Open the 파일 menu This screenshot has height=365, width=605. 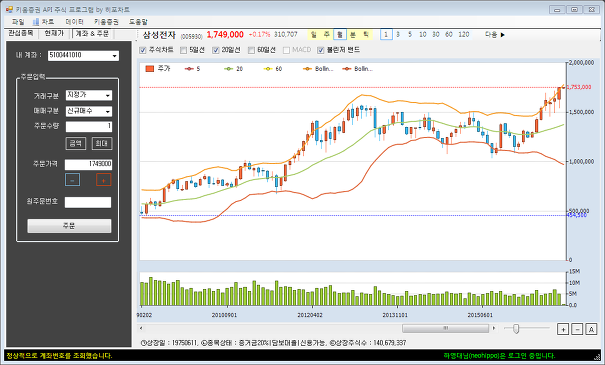click(x=18, y=22)
